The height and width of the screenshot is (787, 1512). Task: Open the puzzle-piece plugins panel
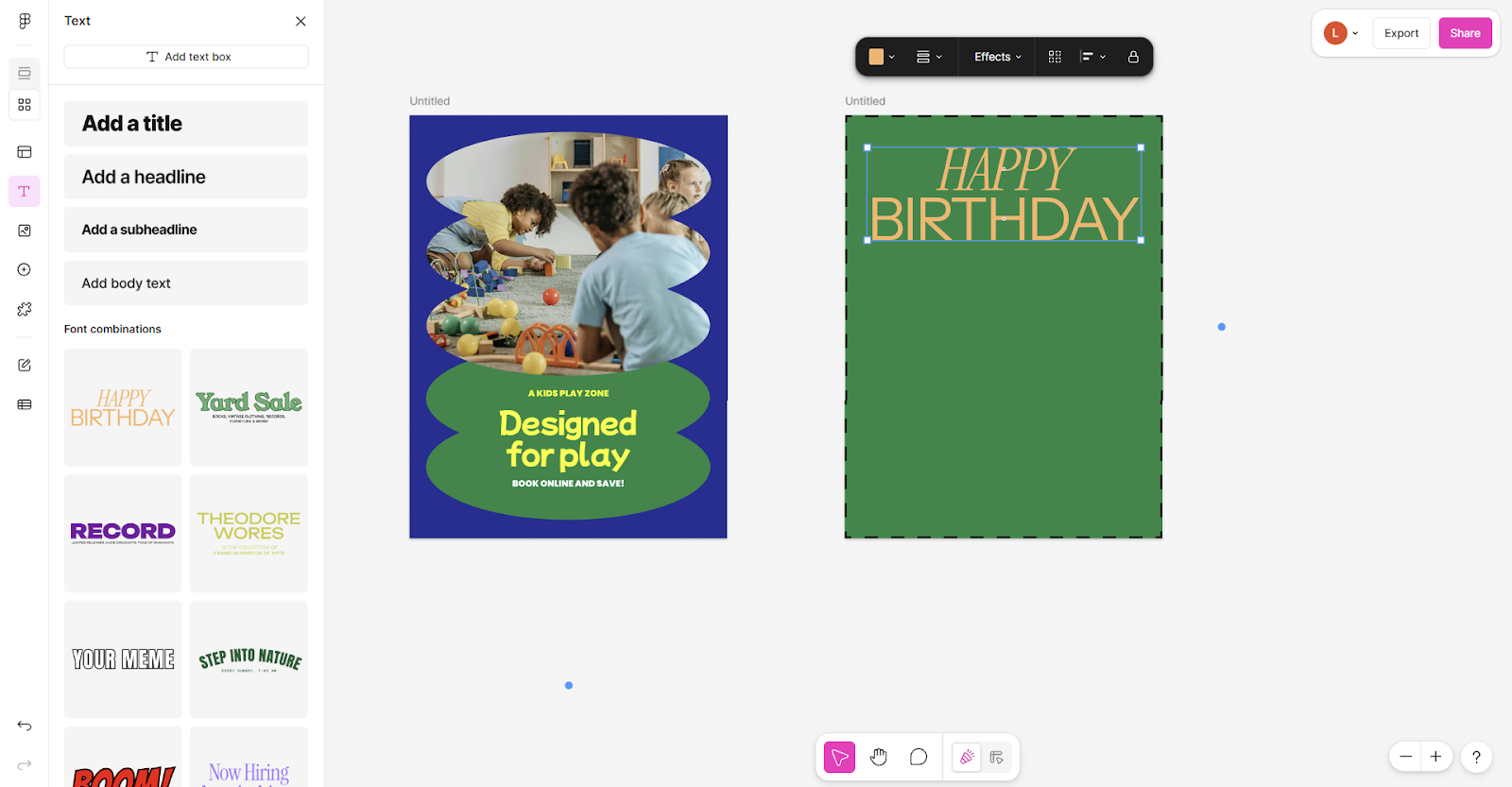coord(25,310)
